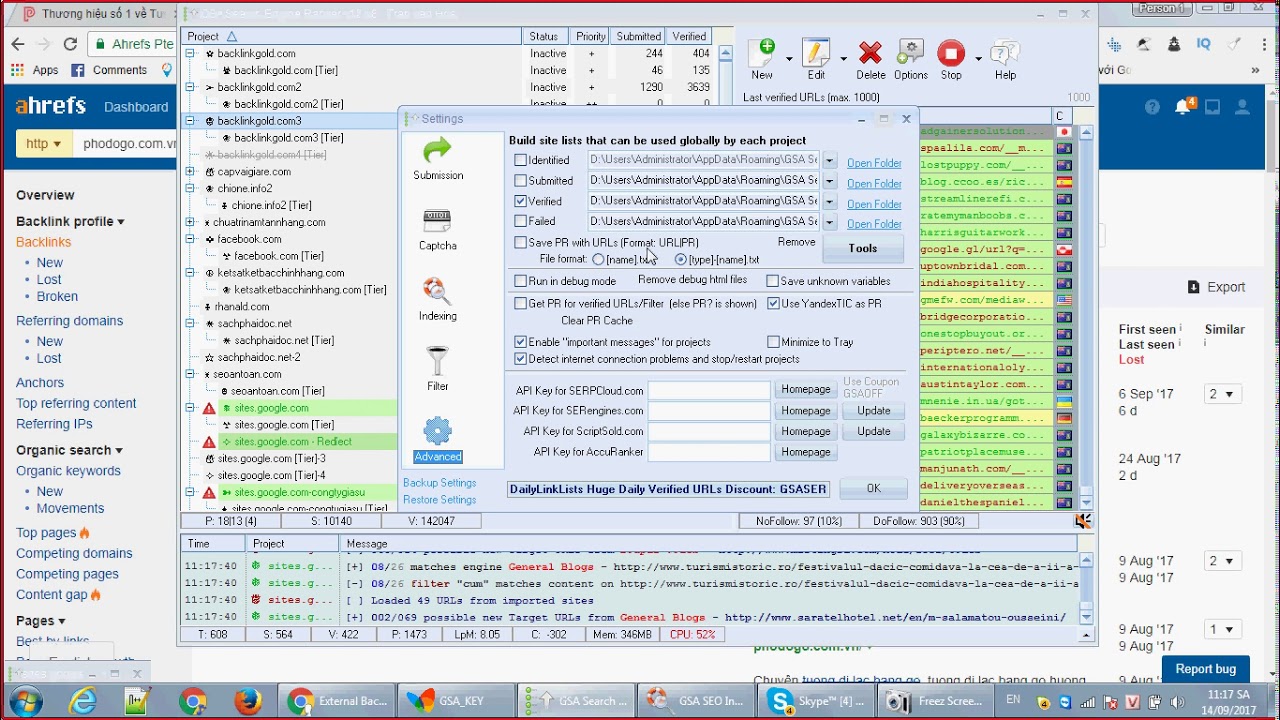This screenshot has height=720, width=1280.
Task: Toggle Run in debug mode checkbox
Action: 520,281
